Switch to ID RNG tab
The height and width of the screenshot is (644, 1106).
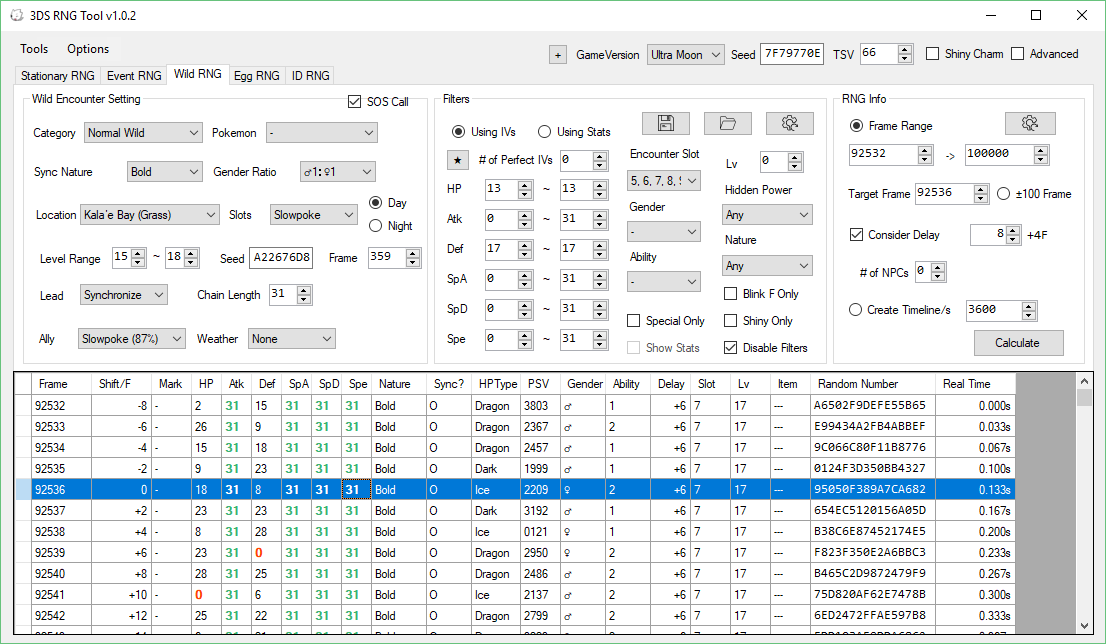310,75
